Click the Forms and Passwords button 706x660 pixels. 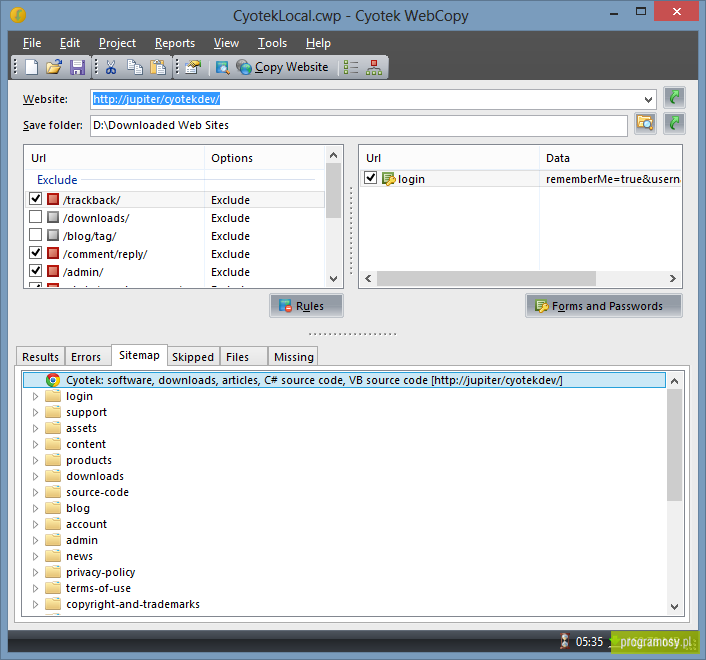604,306
